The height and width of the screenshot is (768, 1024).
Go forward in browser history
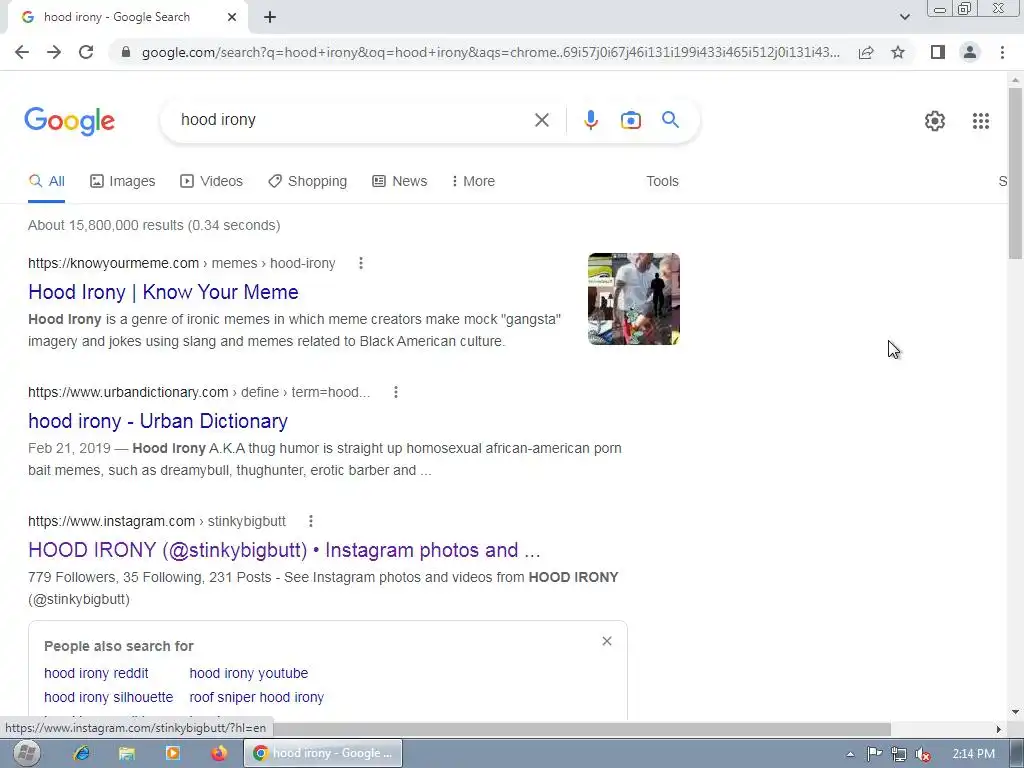(x=54, y=52)
